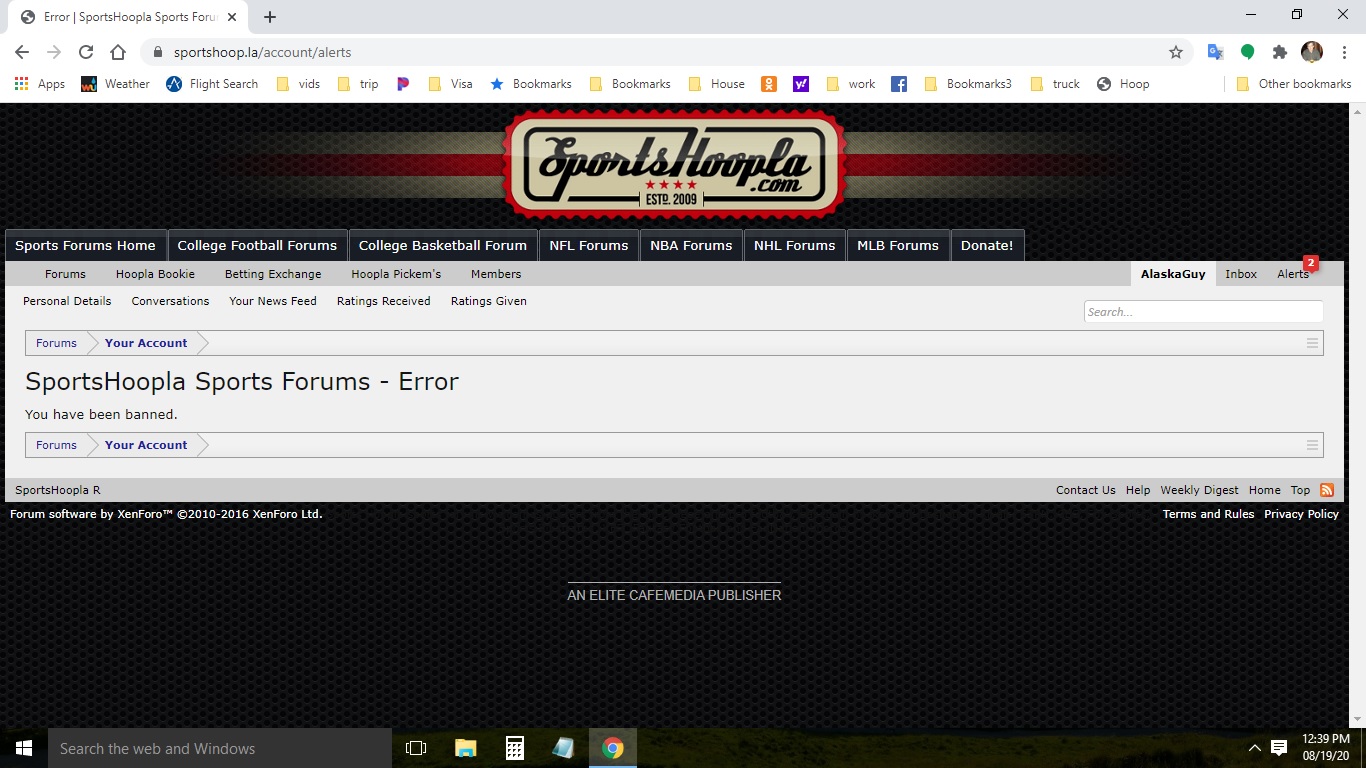Show hidden system tray icons
The height and width of the screenshot is (768, 1366).
(1255, 748)
